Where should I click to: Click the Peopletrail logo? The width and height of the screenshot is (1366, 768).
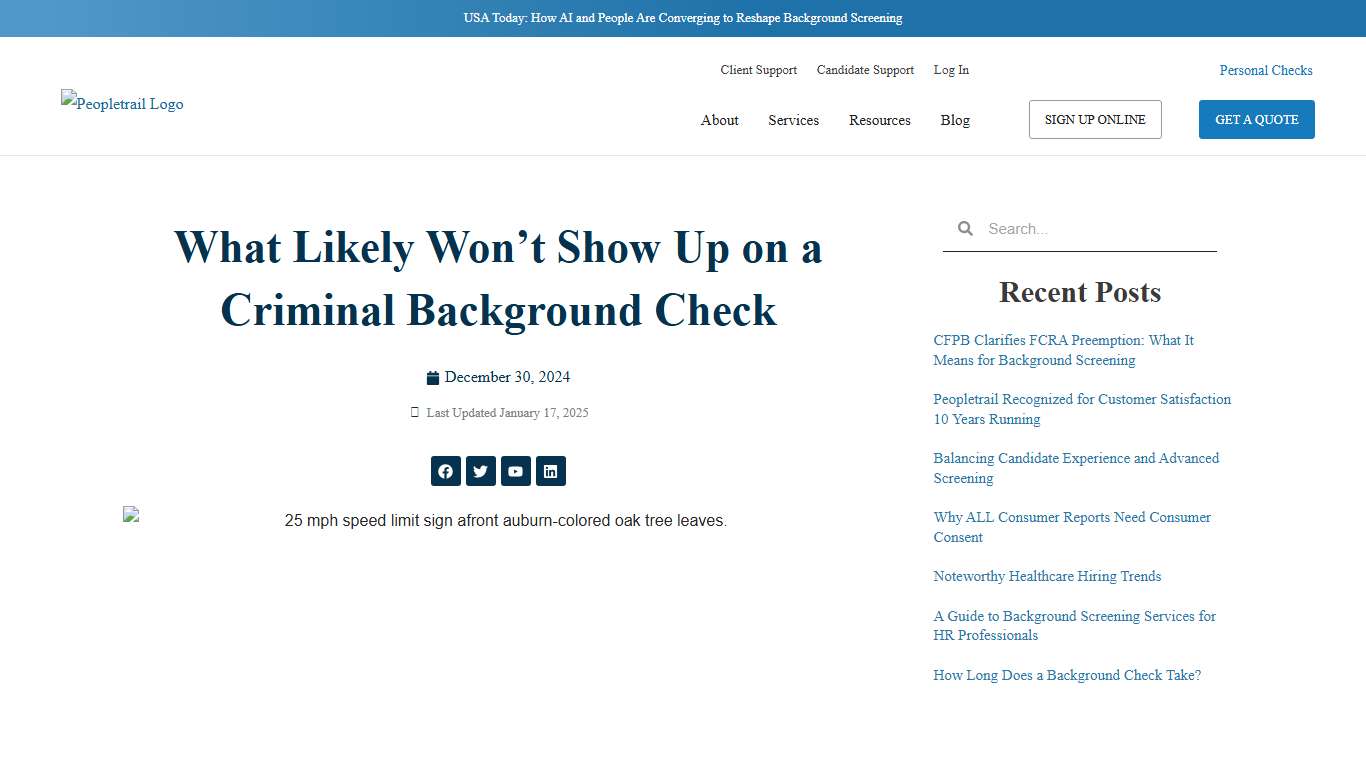tap(121, 103)
